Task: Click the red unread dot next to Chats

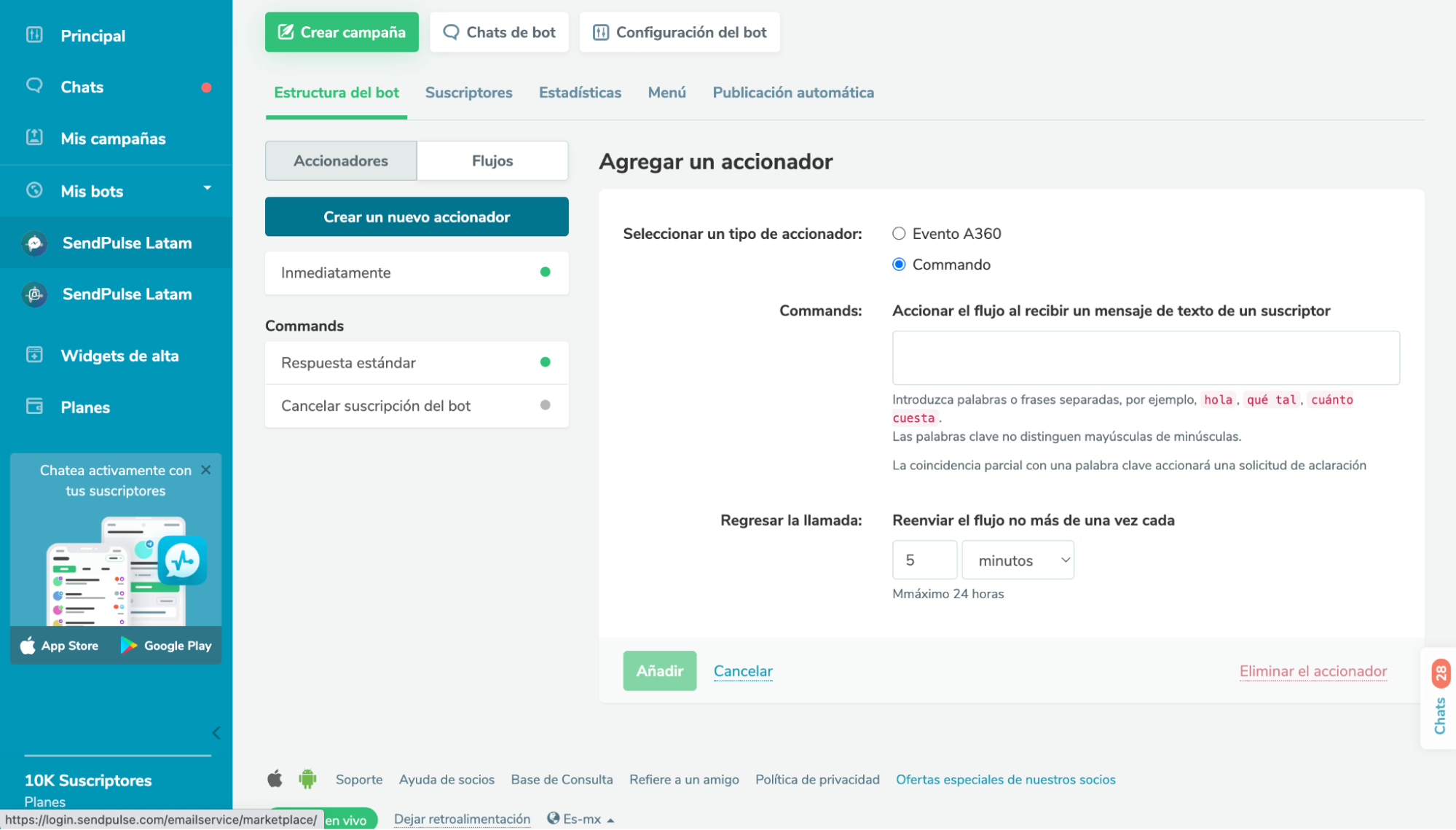Action: click(x=206, y=87)
